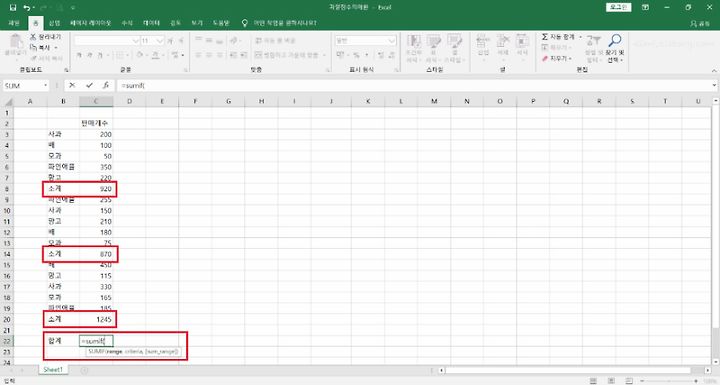
Task: Switch to the Page Layout tab
Action: 90,23
